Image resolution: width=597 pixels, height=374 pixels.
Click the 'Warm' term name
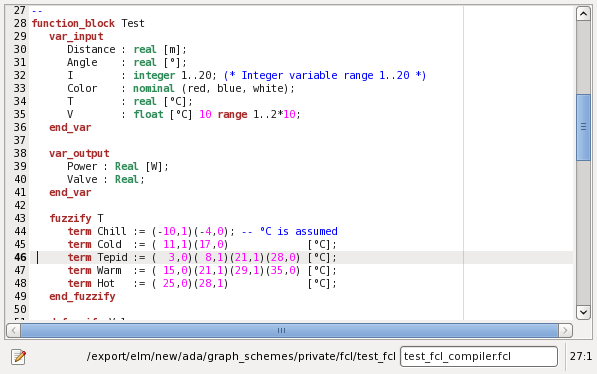coord(109,270)
